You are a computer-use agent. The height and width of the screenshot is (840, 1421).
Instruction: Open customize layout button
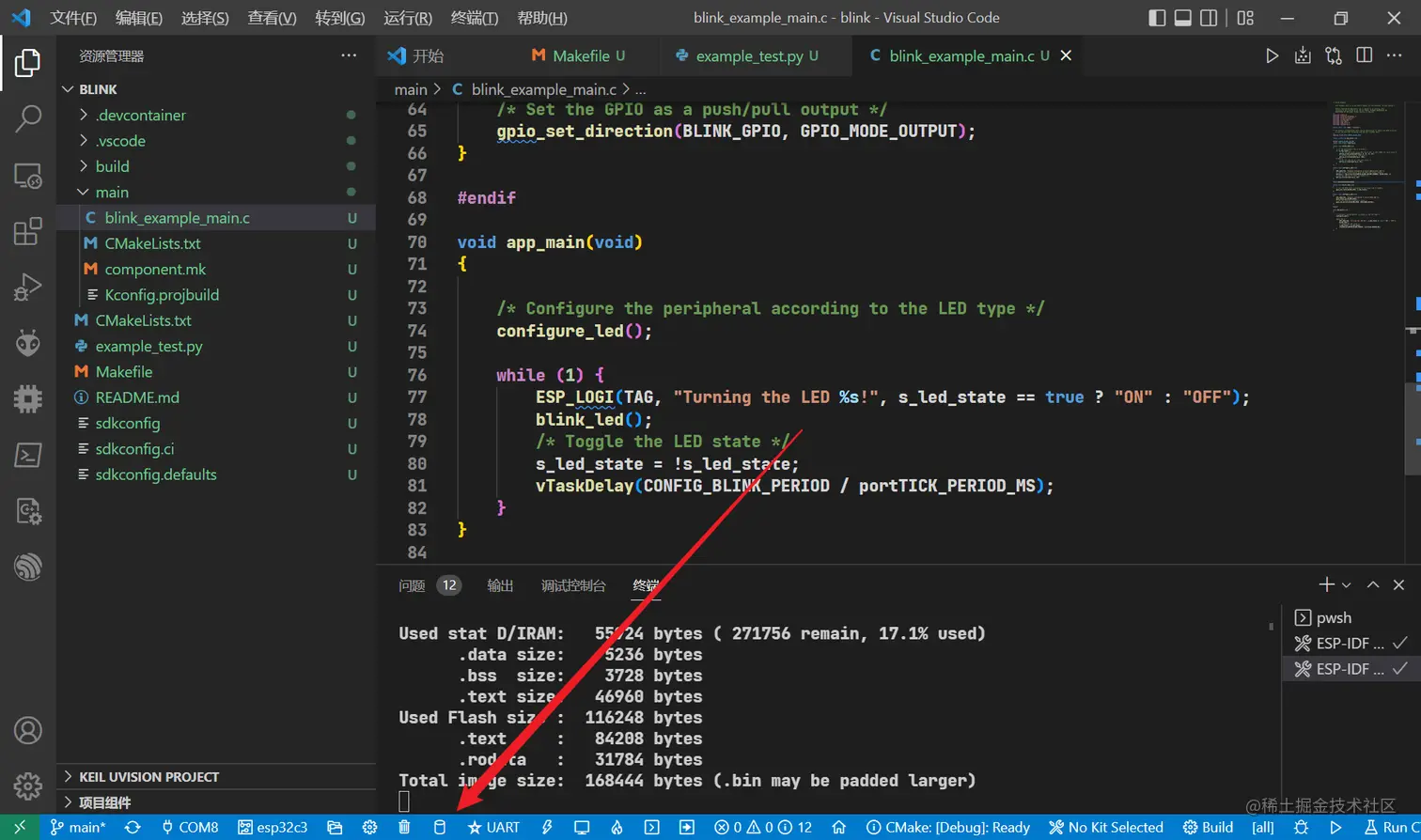pyautogui.click(x=1245, y=18)
